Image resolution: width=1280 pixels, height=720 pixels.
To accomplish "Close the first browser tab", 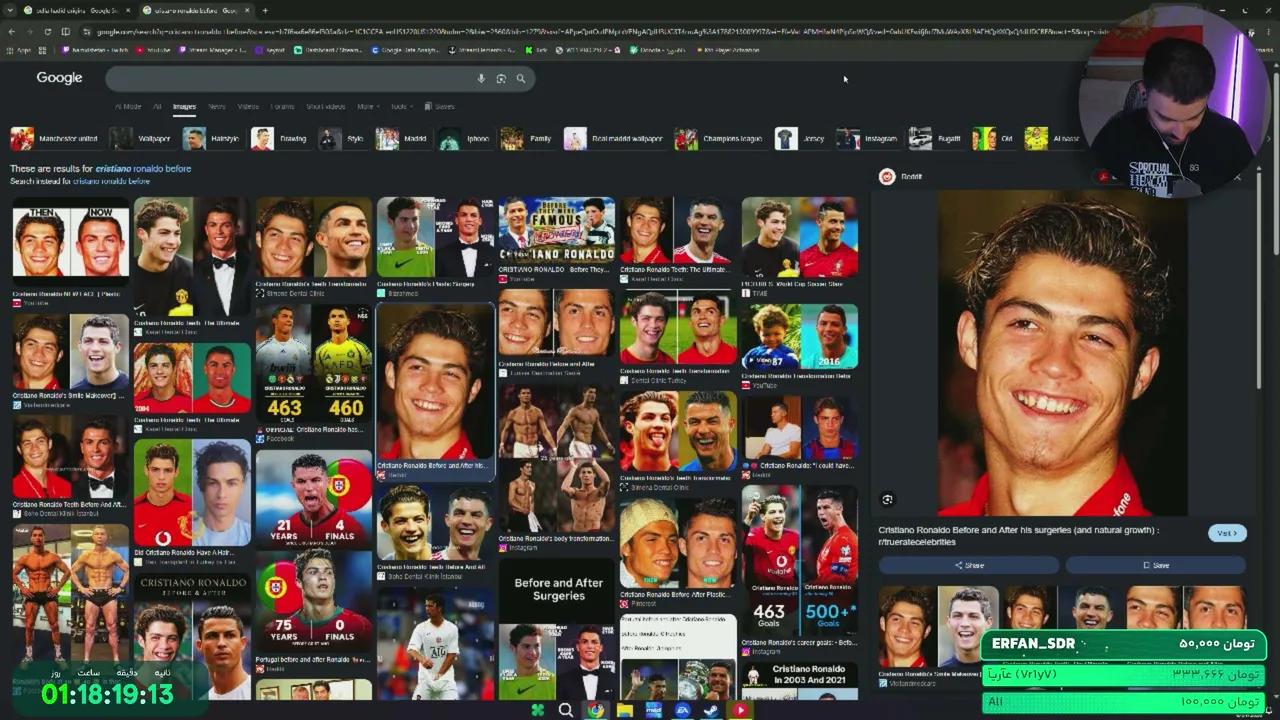I will point(127,10).
